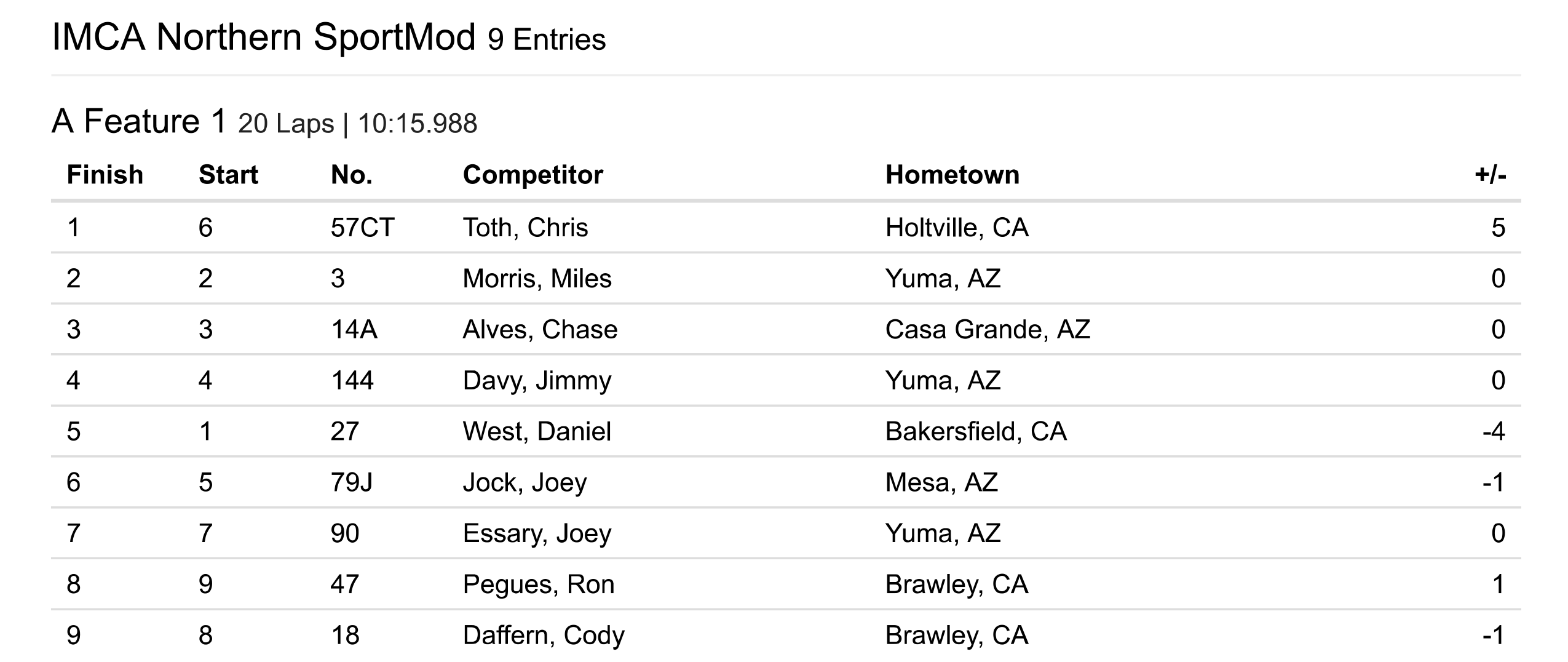
Task: Click the Competitor column header
Action: [x=533, y=175]
